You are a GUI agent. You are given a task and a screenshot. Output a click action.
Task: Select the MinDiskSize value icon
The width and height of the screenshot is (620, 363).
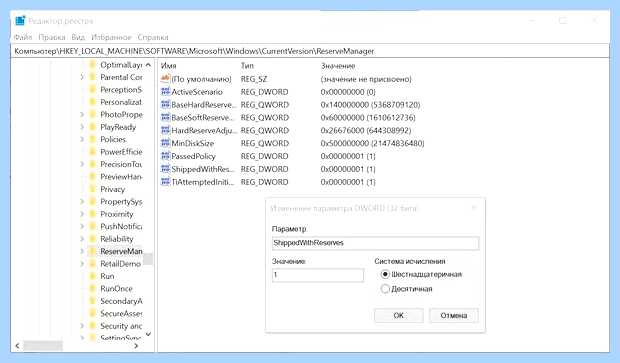pyautogui.click(x=165, y=143)
